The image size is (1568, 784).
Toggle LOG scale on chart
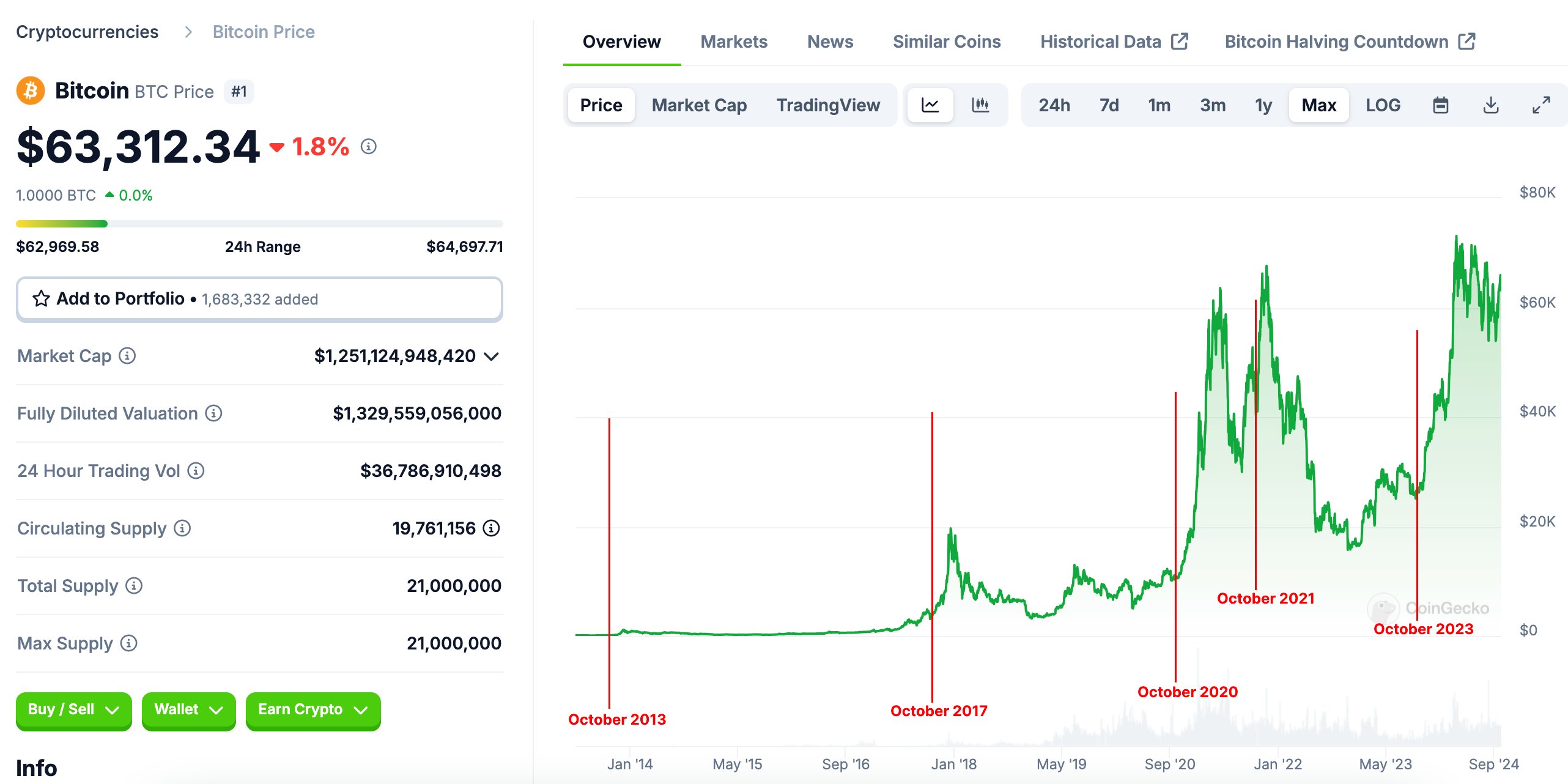(x=1383, y=105)
